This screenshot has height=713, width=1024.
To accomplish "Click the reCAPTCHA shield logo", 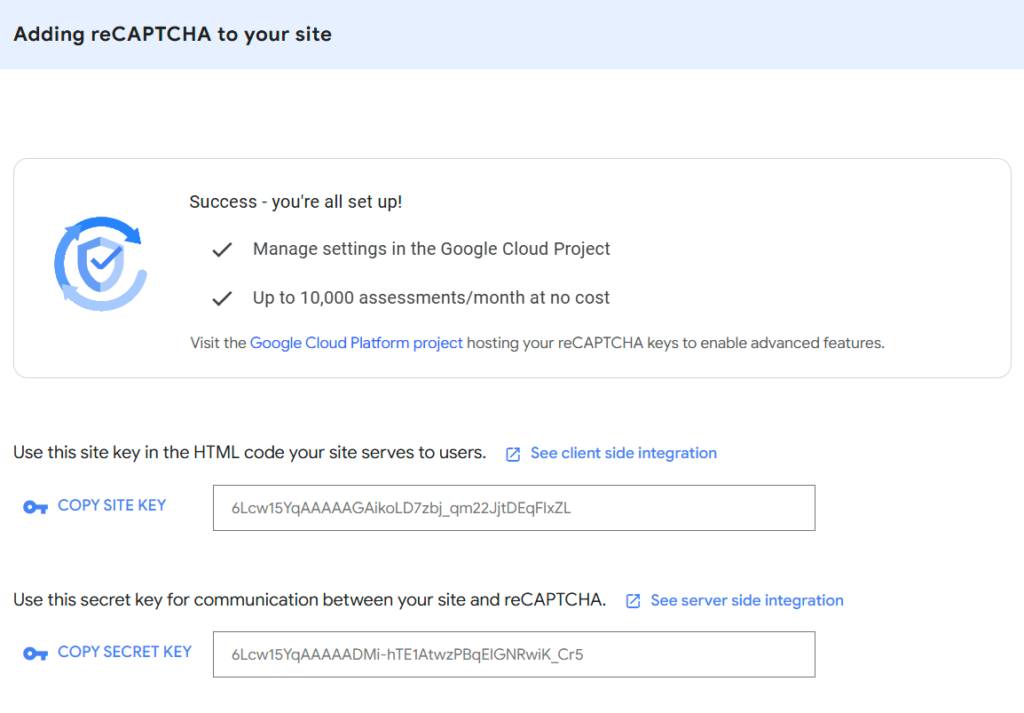I will (101, 264).
